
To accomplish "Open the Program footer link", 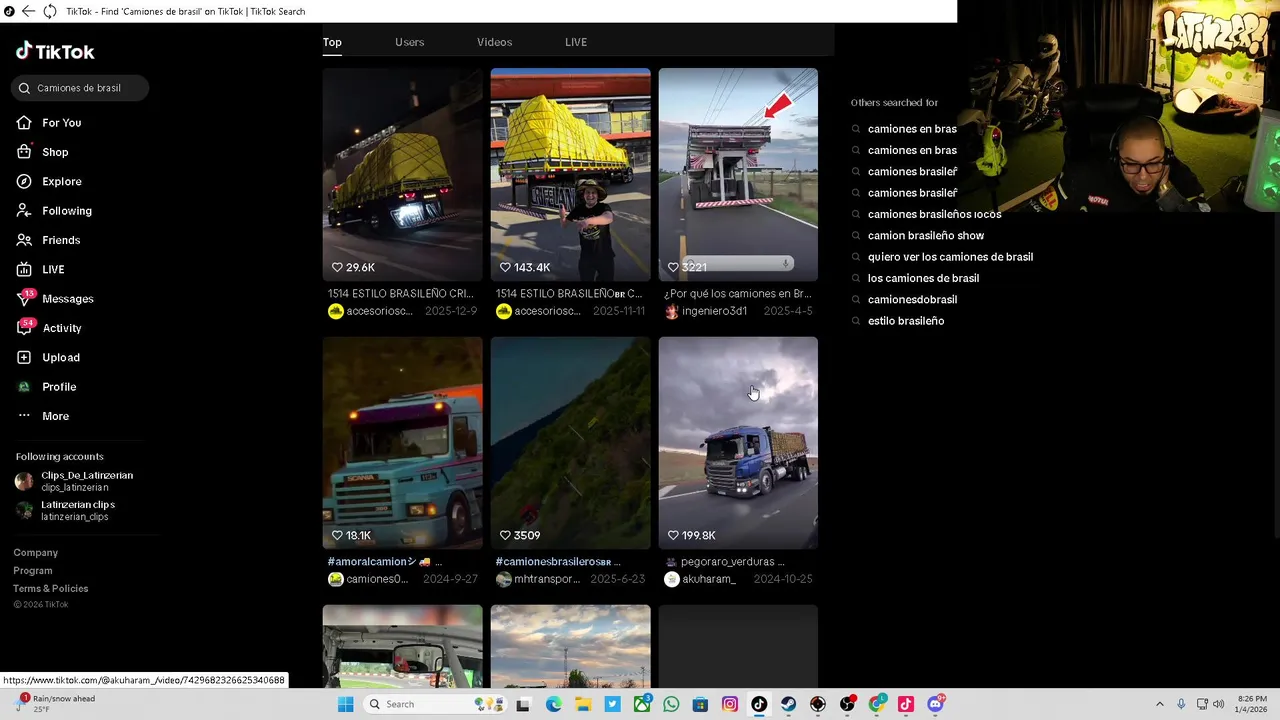I will [x=33, y=571].
